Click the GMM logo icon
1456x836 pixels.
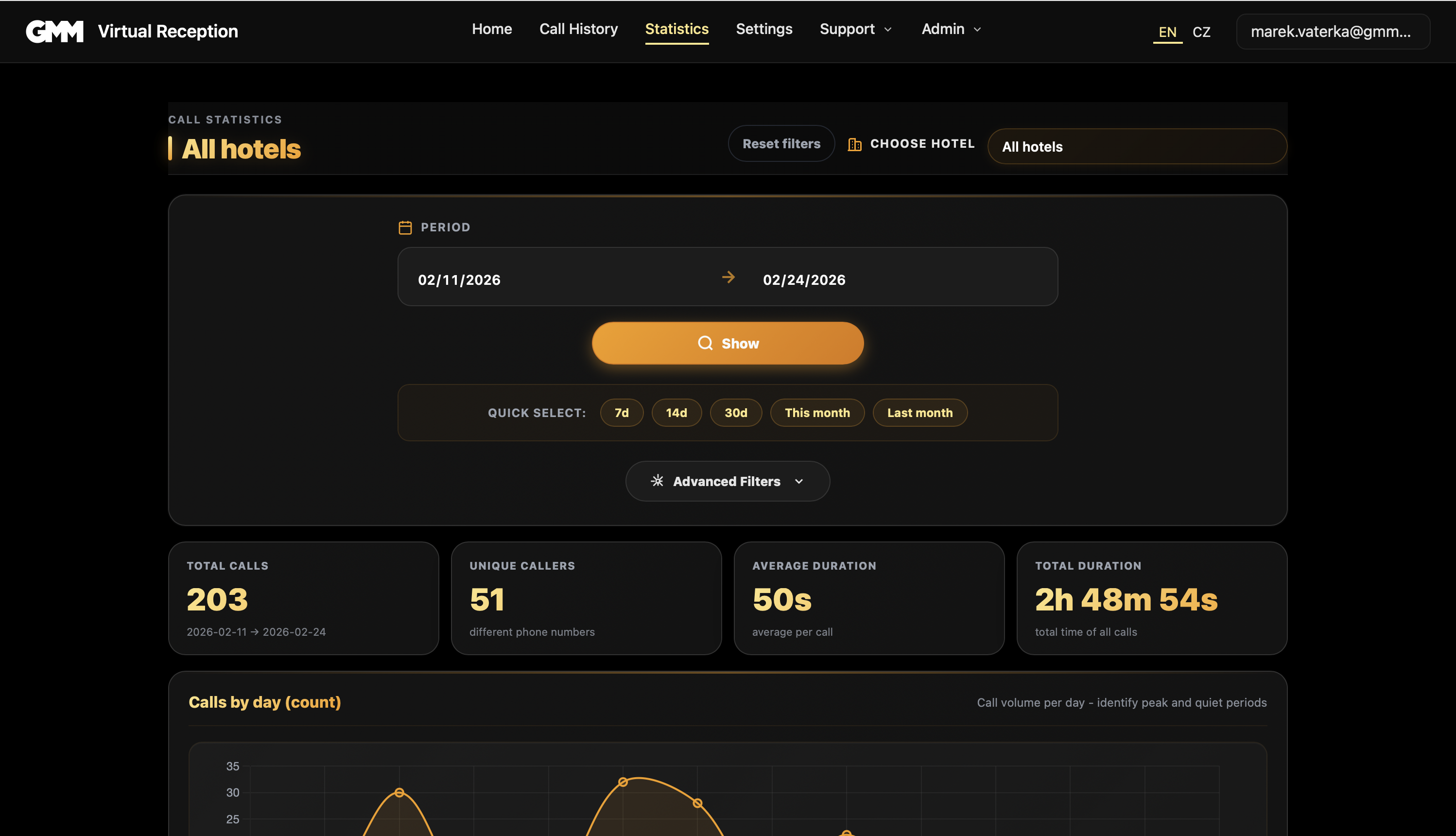[x=54, y=31]
